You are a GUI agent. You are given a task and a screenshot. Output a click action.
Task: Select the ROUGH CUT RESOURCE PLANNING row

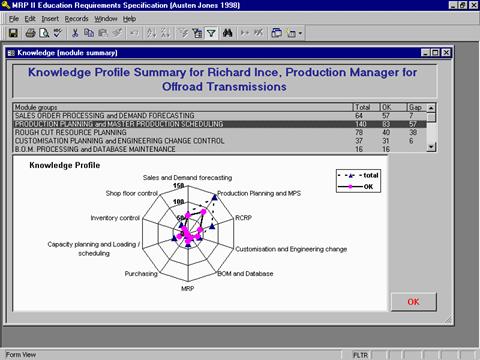pos(220,132)
